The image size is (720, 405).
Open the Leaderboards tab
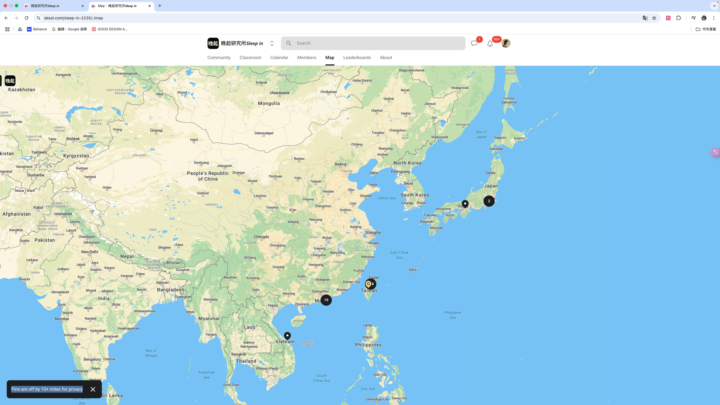pyautogui.click(x=357, y=57)
